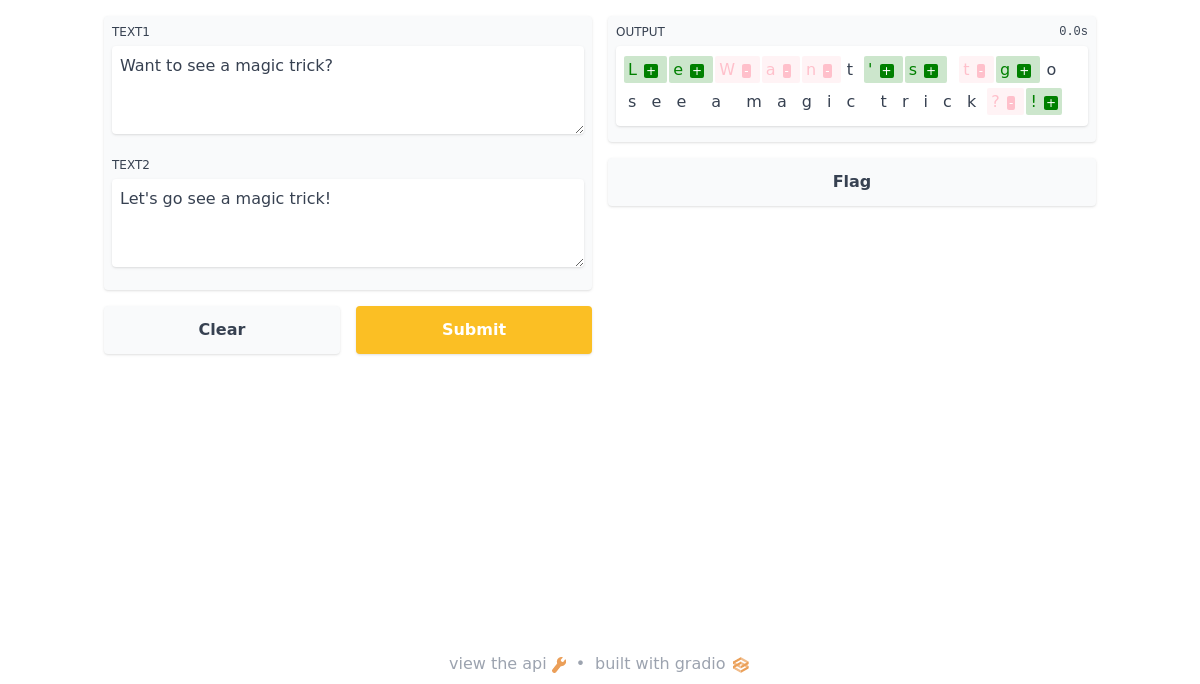
Task: Focus the TEXT1 input box
Action: point(348,90)
